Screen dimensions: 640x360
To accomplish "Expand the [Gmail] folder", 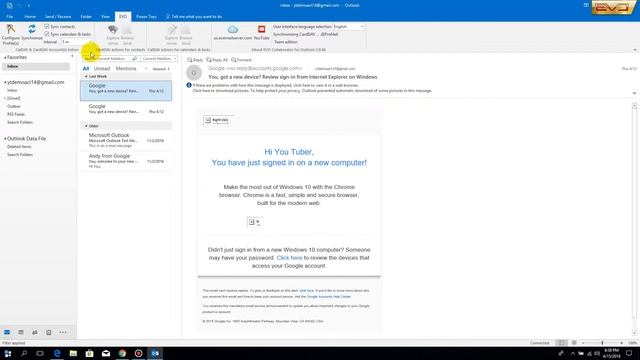I will click(x=5, y=98).
